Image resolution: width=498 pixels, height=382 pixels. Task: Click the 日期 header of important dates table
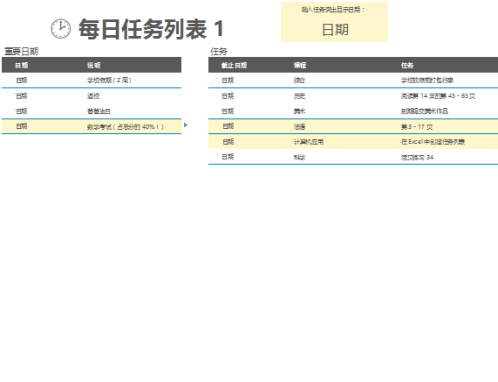tap(21, 65)
